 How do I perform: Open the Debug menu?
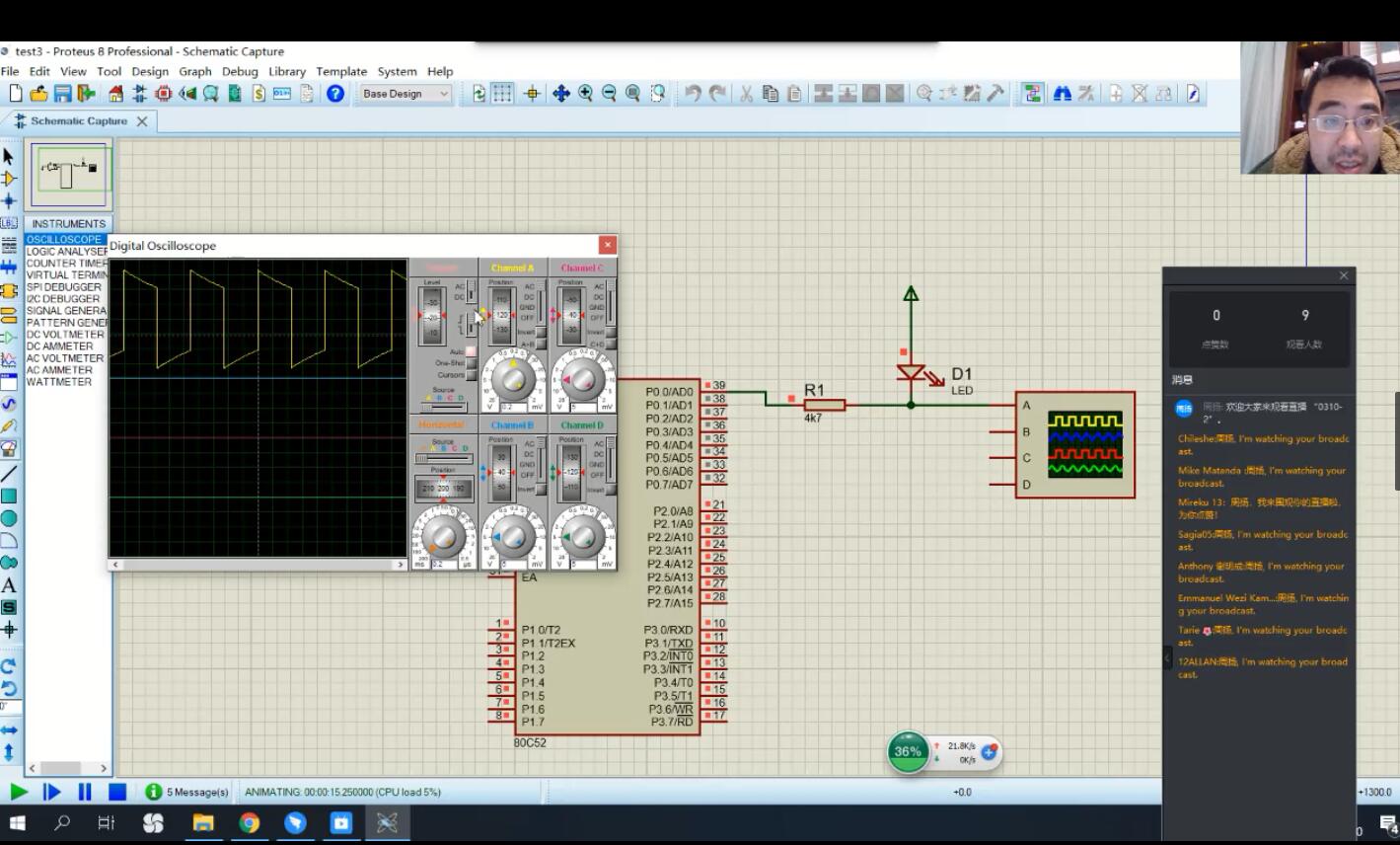[240, 71]
